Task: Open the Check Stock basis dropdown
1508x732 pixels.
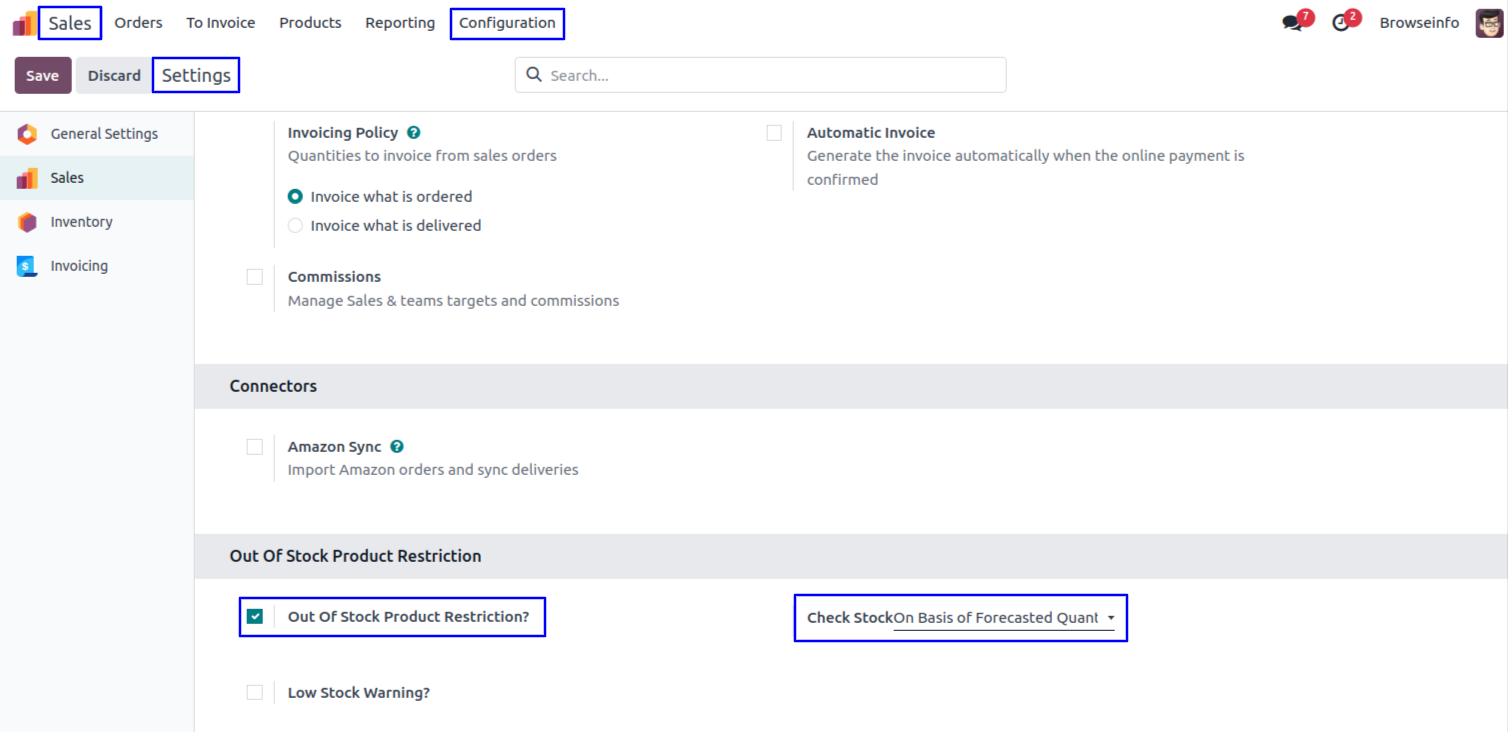Action: pyautogui.click(x=1003, y=618)
